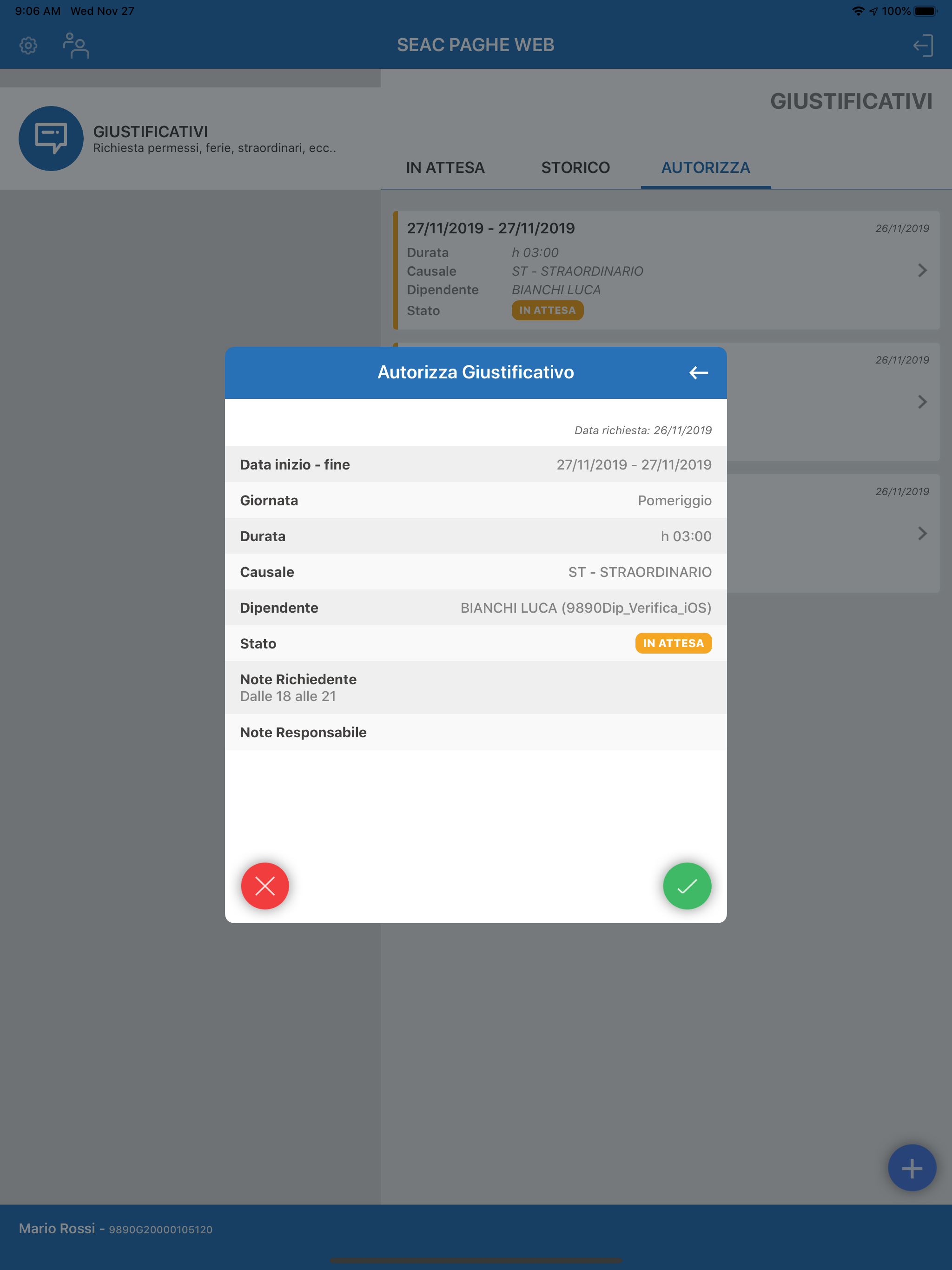Image resolution: width=952 pixels, height=1270 pixels.
Task: Expand chevron of second request card
Action: (922, 402)
